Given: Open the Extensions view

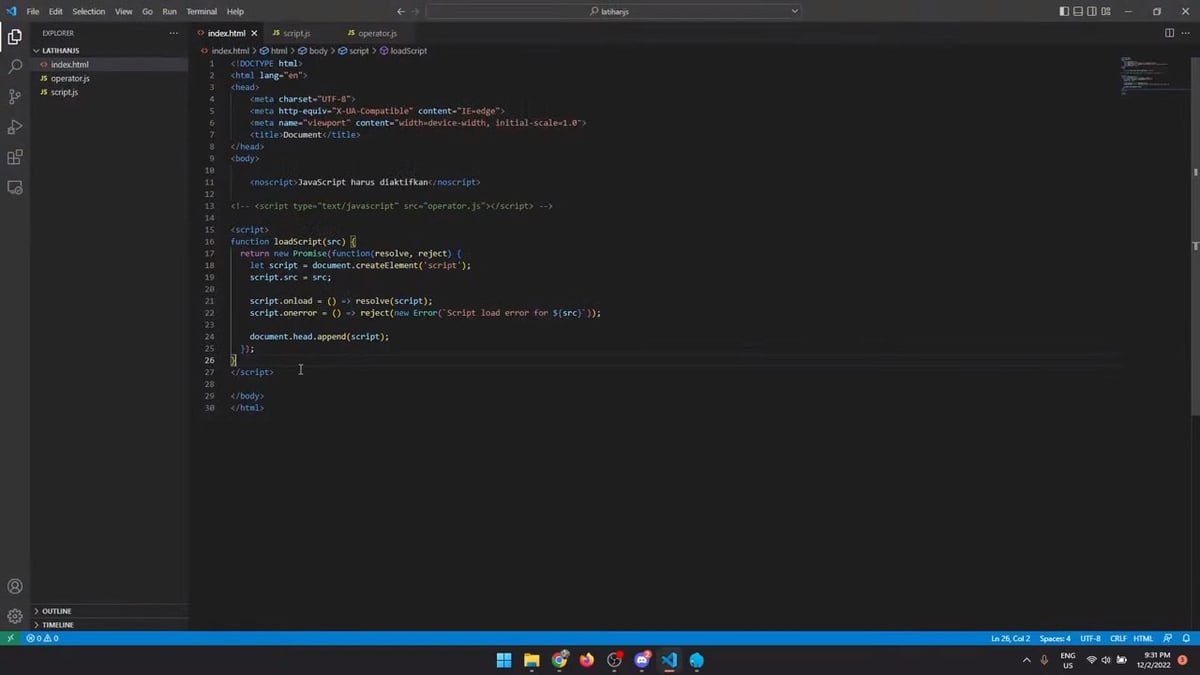Looking at the screenshot, I should 15,157.
